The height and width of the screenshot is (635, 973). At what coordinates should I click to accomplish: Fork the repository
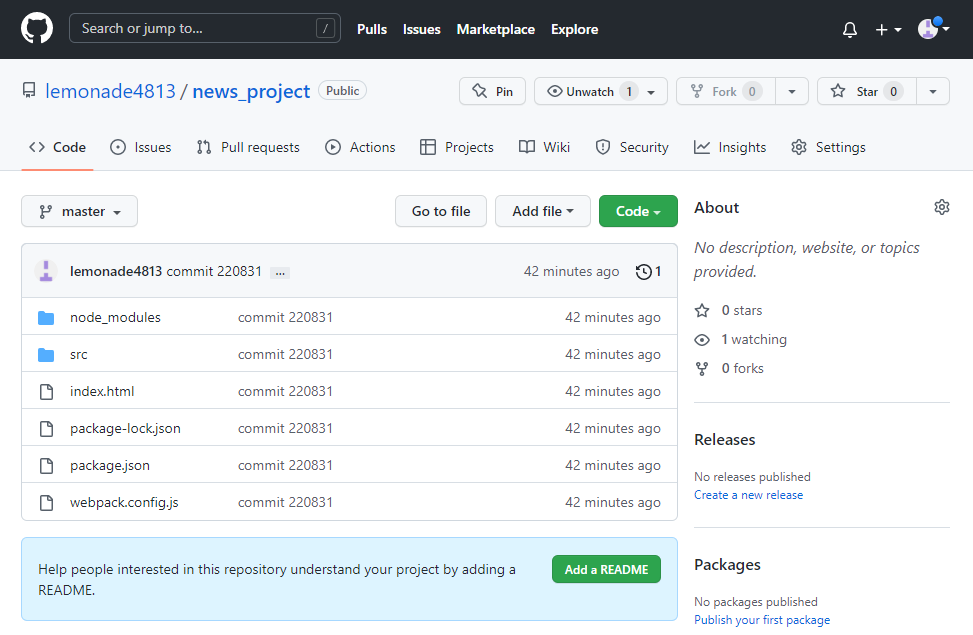[x=725, y=91]
